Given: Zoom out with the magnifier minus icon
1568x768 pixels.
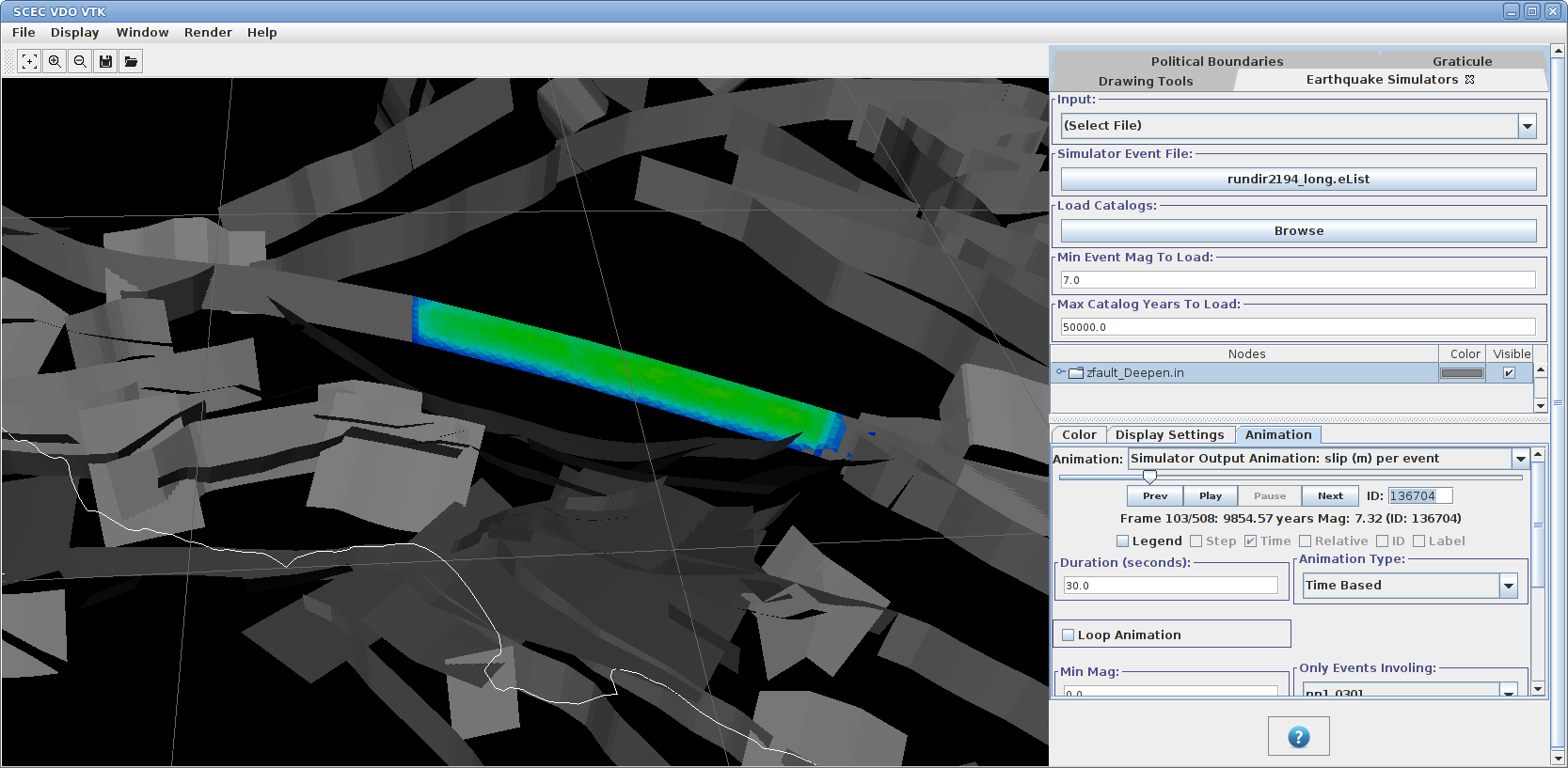Looking at the screenshot, I should [x=80, y=62].
